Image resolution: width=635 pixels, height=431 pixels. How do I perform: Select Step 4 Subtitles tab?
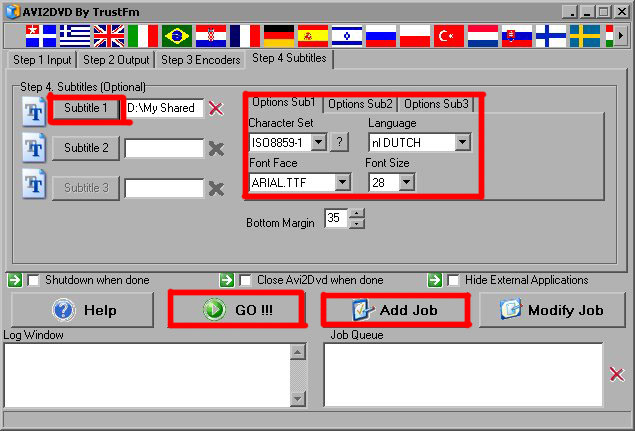(x=289, y=58)
